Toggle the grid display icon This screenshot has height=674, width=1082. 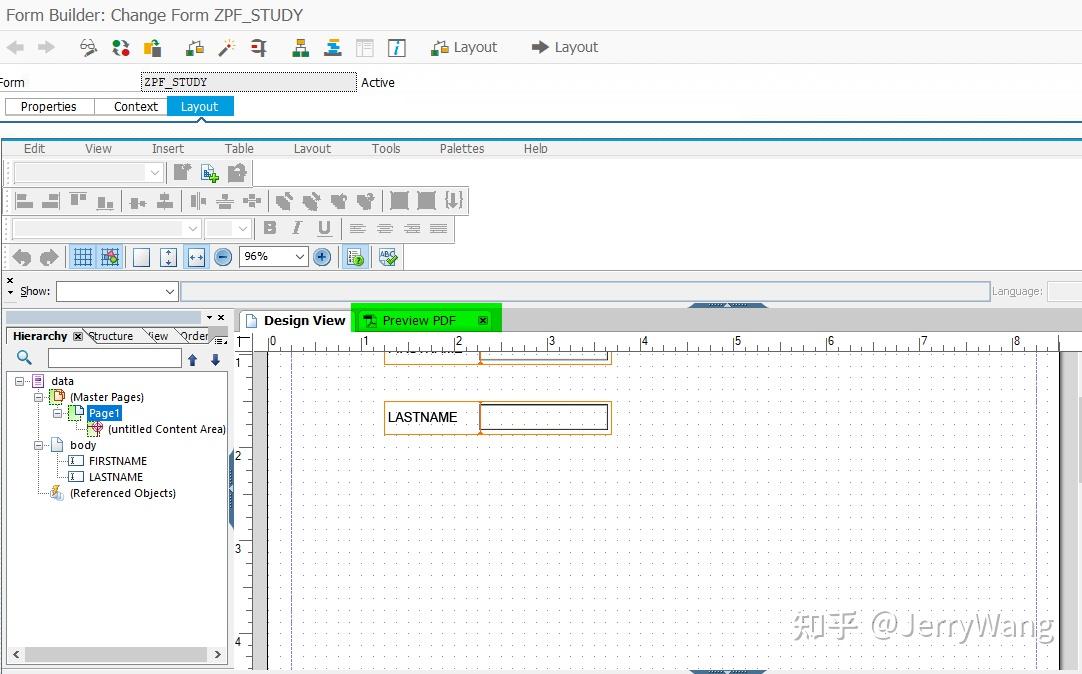81,256
